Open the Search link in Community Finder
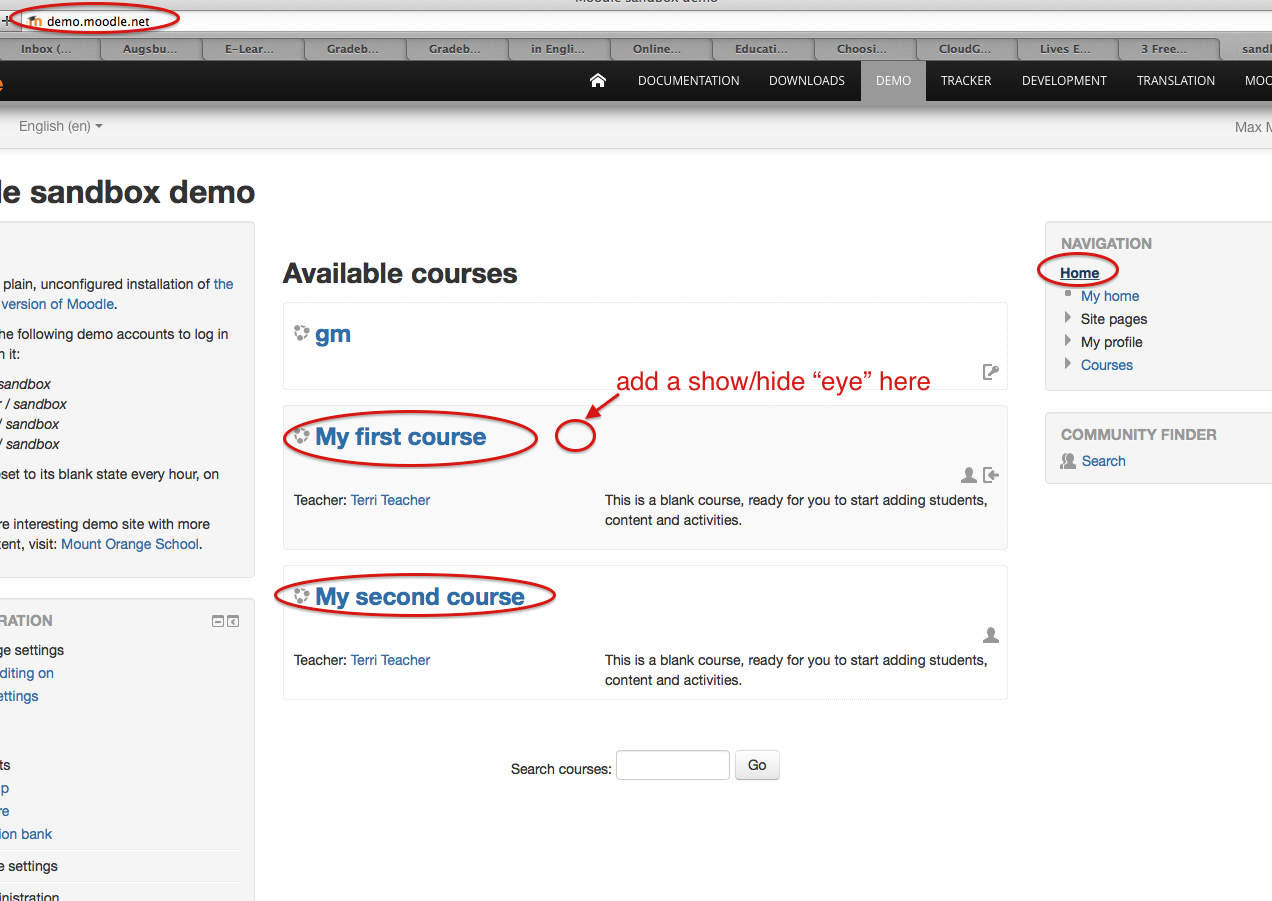Image resolution: width=1272 pixels, height=901 pixels. 1104,461
